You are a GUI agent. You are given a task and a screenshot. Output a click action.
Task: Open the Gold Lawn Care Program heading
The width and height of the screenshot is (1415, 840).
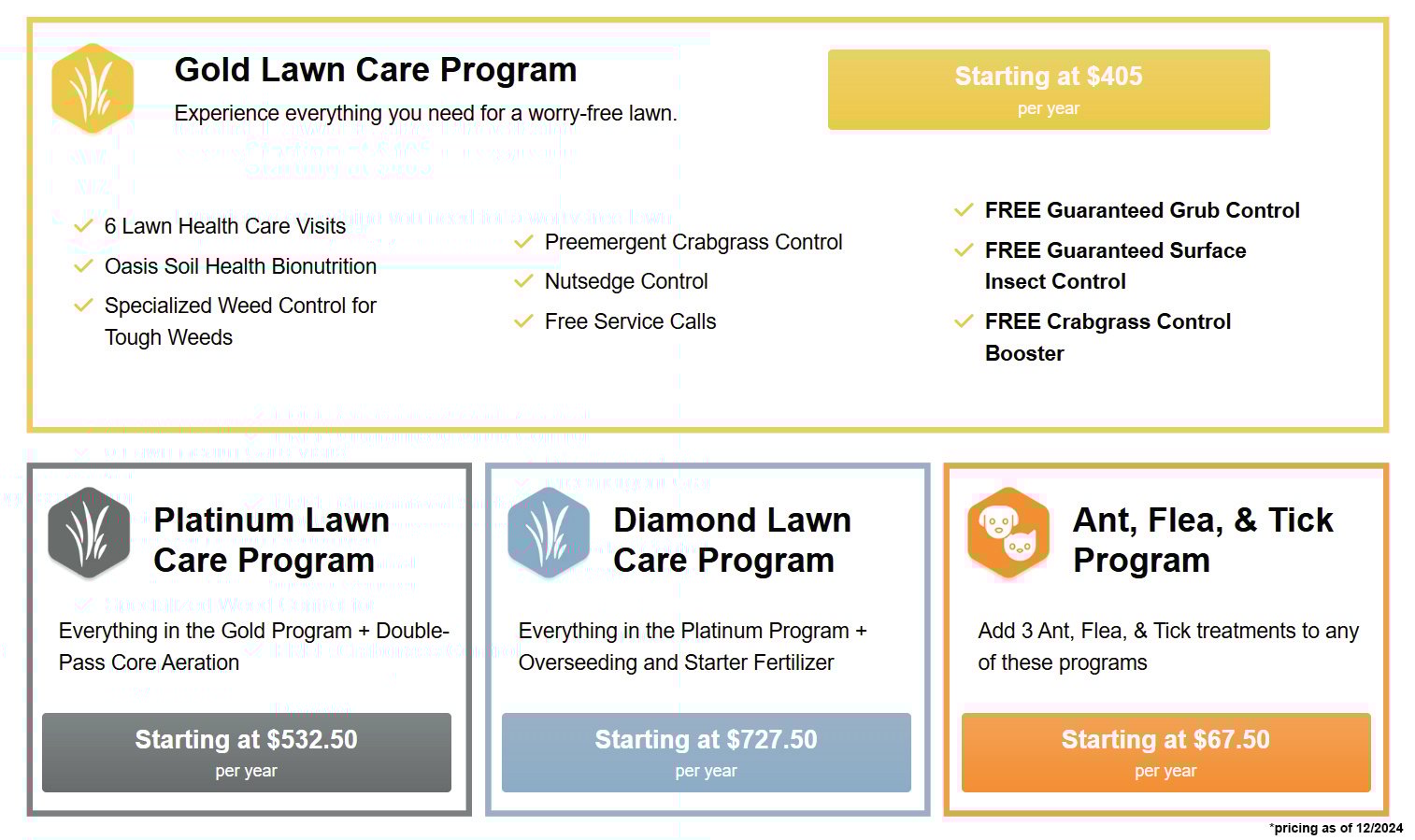coord(376,70)
